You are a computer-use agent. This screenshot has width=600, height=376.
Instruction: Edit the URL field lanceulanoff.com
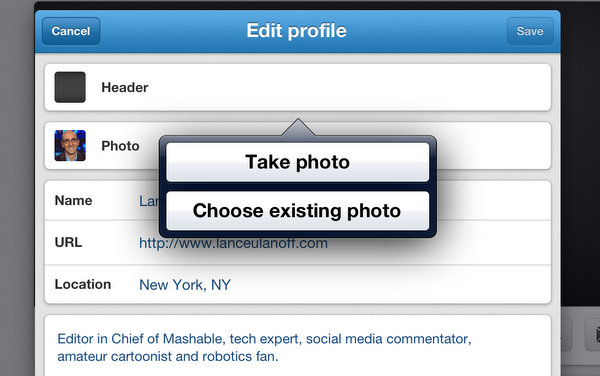point(233,243)
